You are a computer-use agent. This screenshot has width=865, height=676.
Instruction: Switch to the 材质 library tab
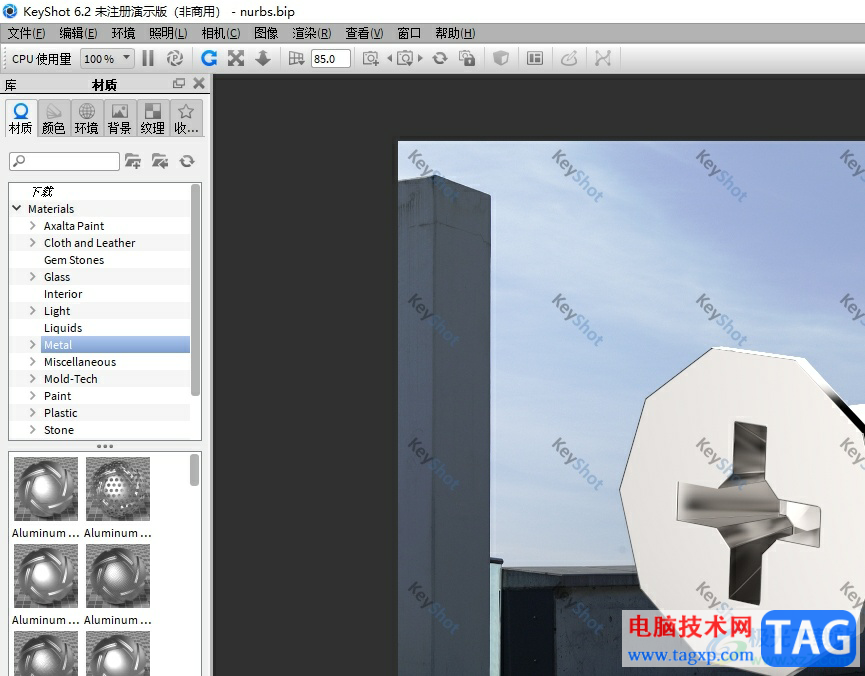coord(21,118)
